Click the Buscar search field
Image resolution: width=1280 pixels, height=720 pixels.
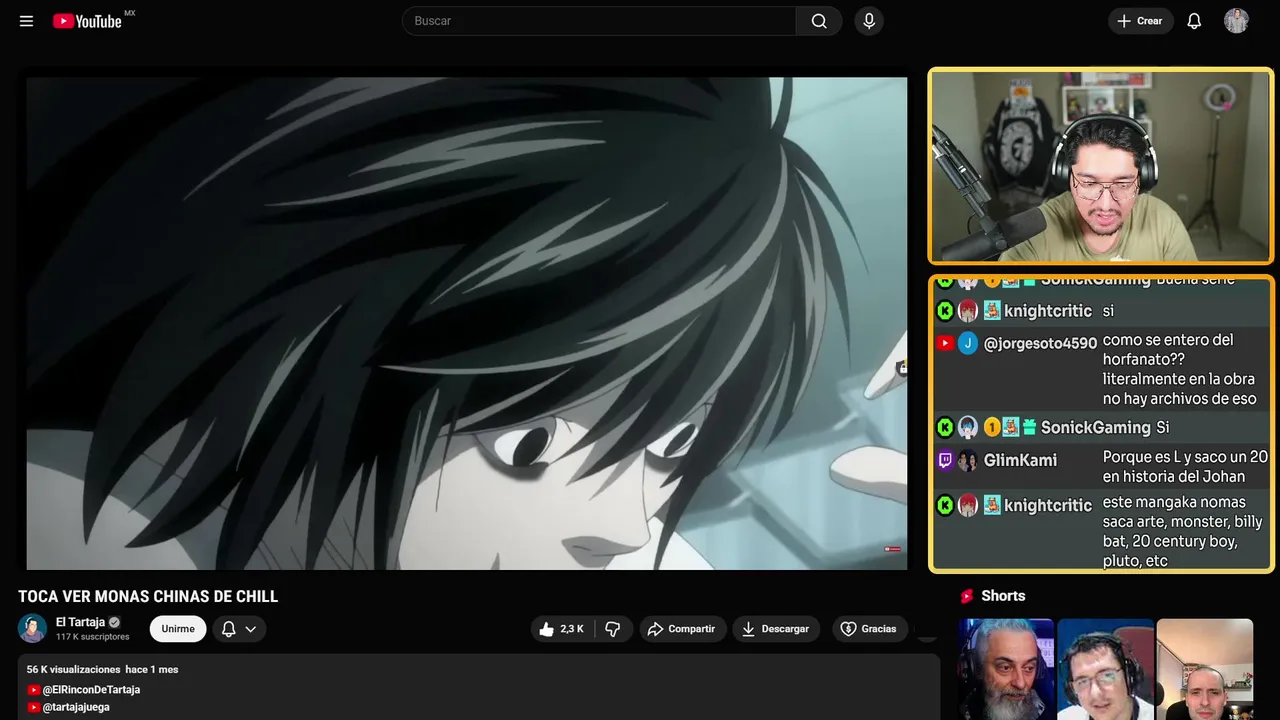599,21
